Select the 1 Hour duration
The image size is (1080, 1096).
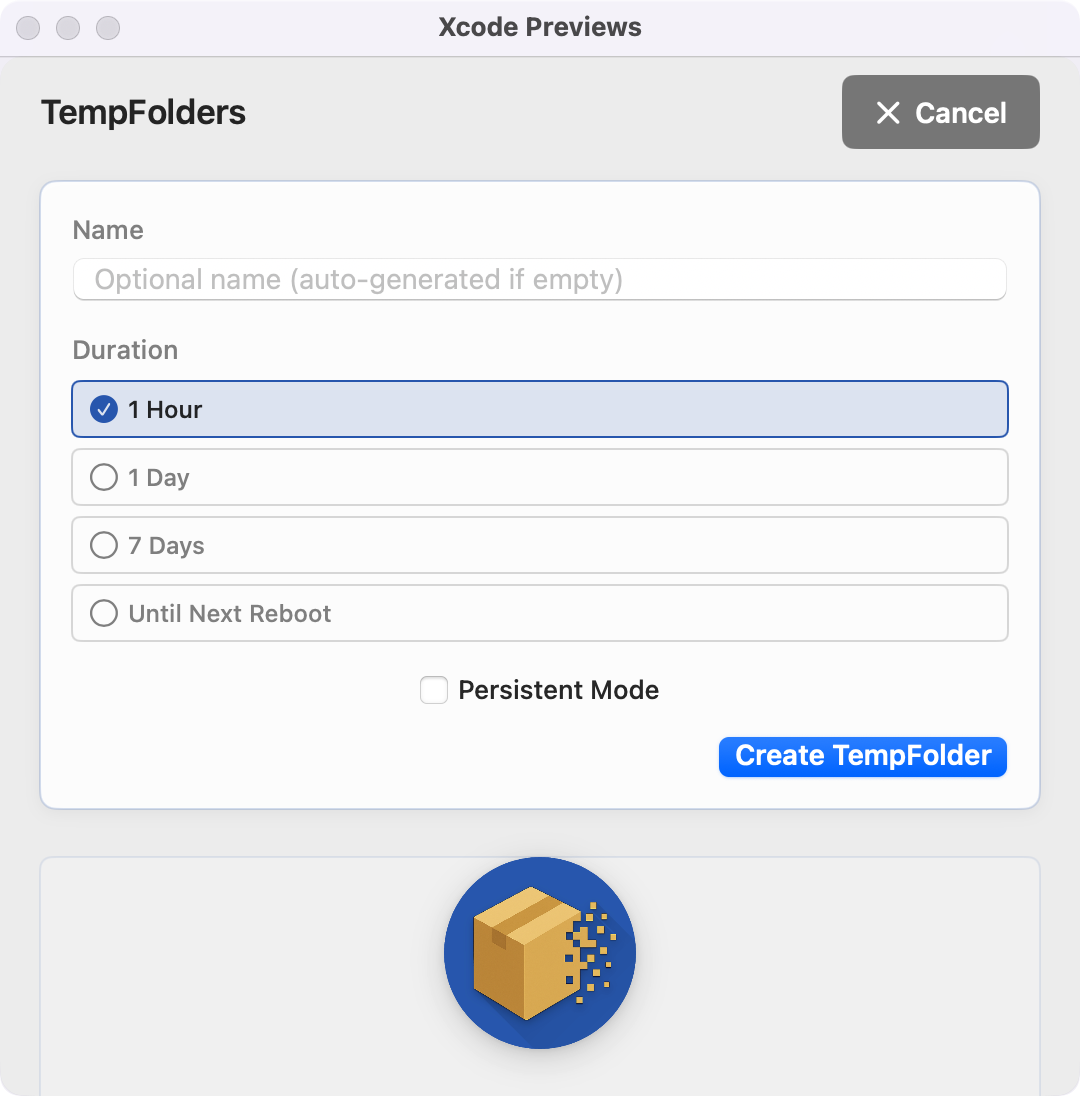pos(540,409)
